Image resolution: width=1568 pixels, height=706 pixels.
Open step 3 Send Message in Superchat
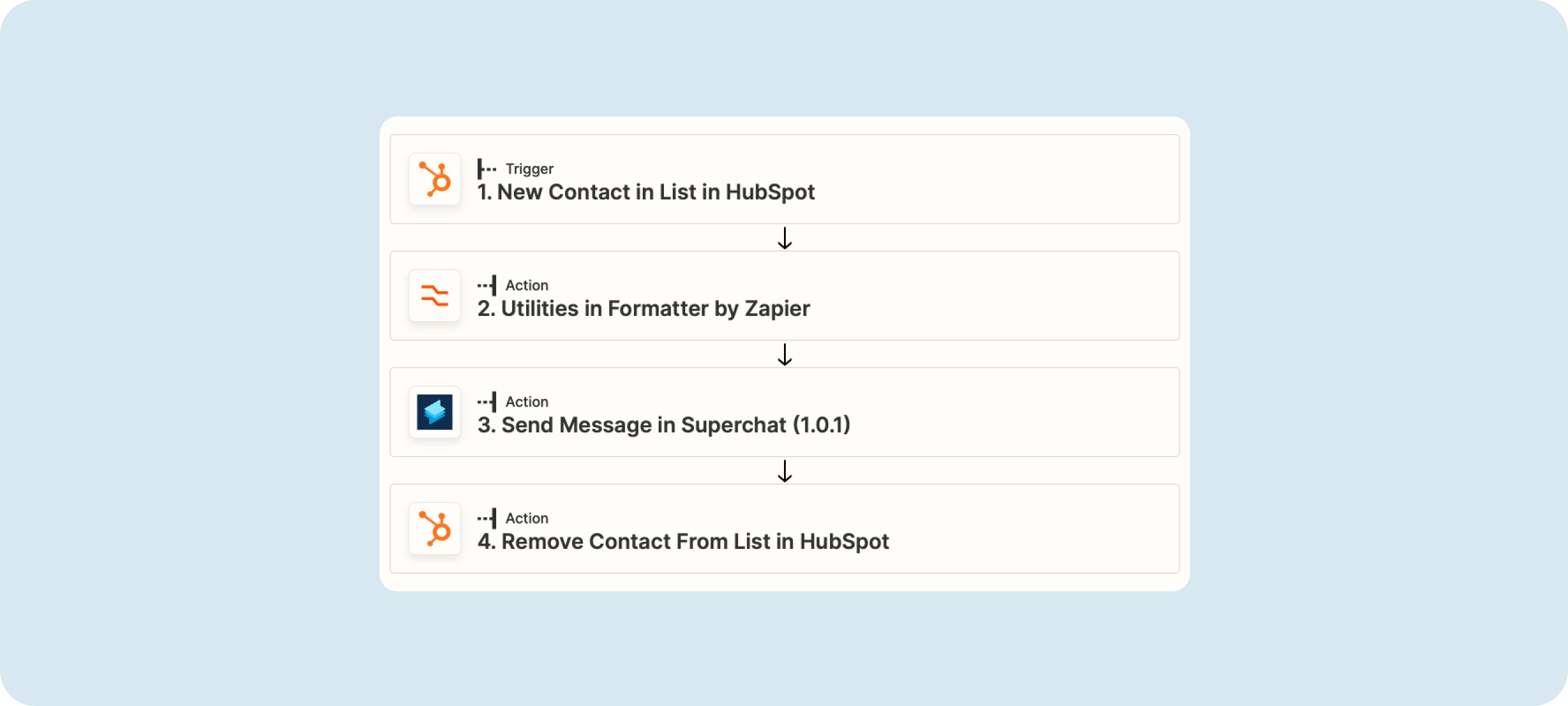click(785, 412)
